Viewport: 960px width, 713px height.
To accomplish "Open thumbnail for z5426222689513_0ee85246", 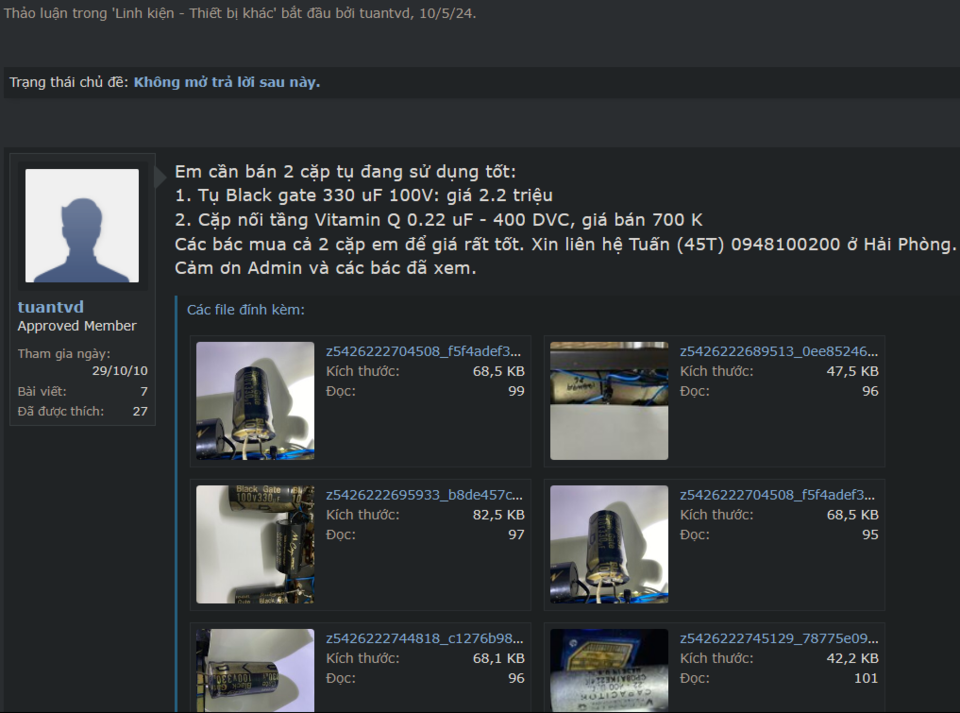I will tap(609, 401).
